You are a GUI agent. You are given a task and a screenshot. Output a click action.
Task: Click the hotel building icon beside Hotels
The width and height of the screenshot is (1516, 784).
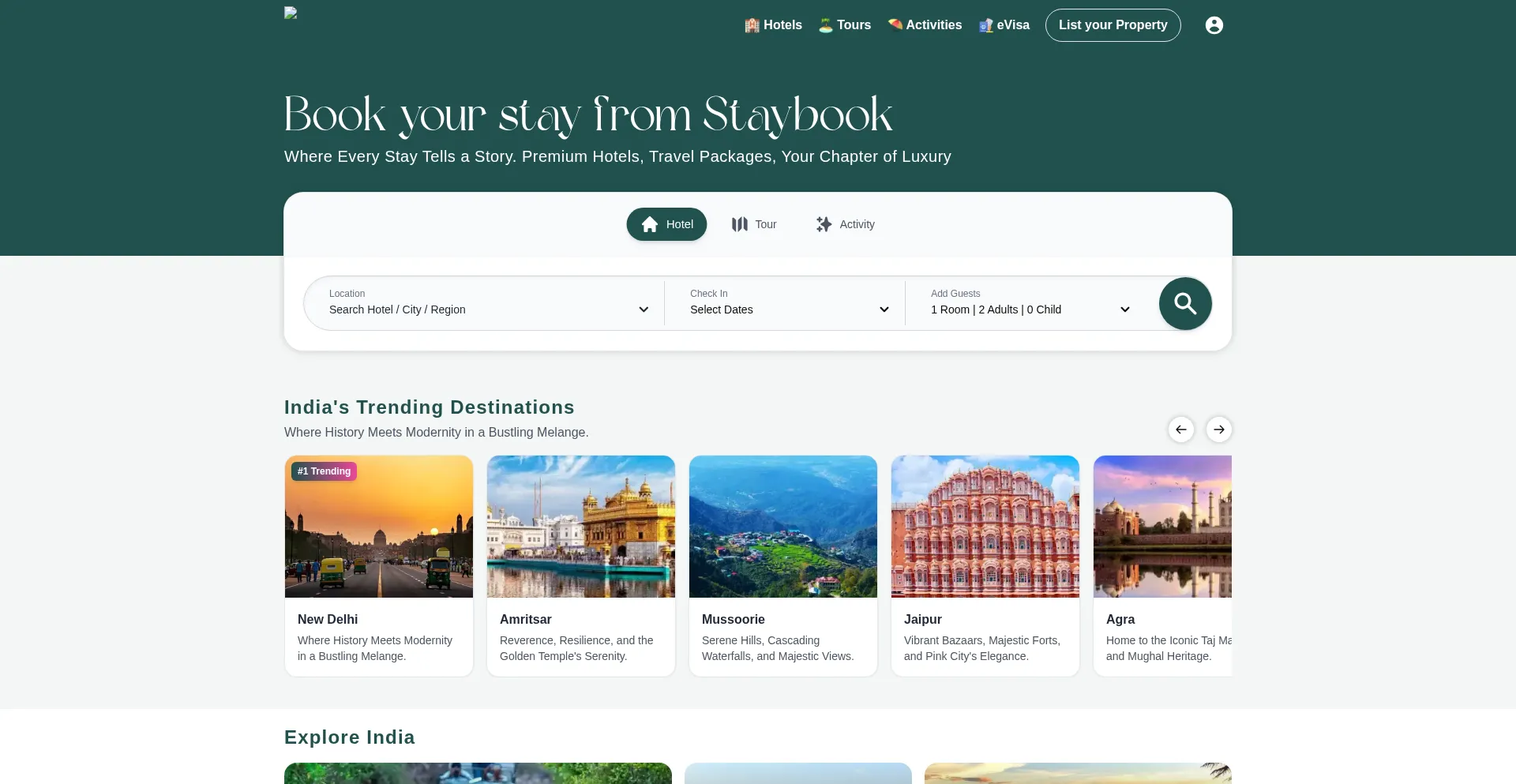[x=752, y=25]
